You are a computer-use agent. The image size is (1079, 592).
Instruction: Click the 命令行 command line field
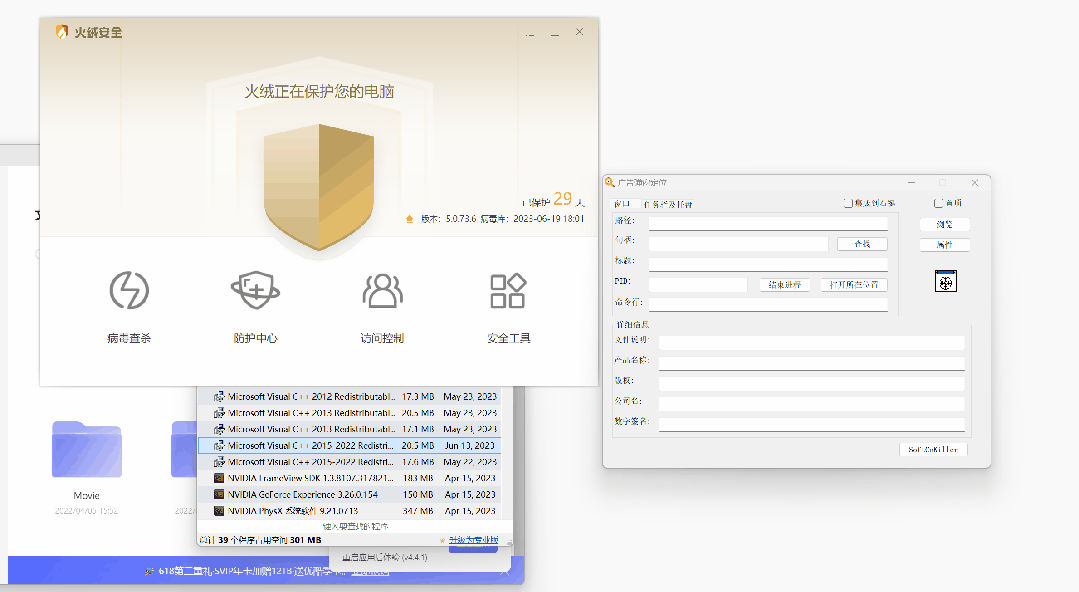pyautogui.click(x=768, y=304)
